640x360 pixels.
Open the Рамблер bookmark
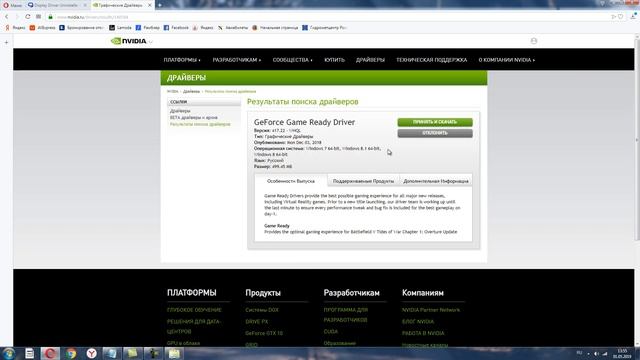(148, 28)
